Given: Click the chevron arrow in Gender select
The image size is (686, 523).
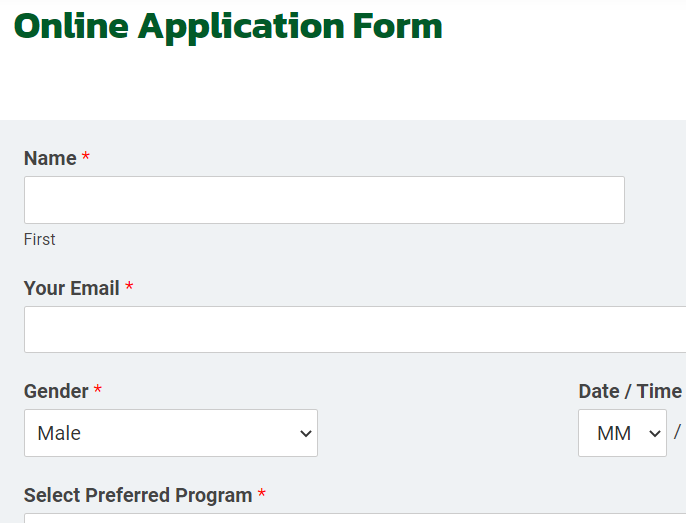Looking at the screenshot, I should click(305, 434).
